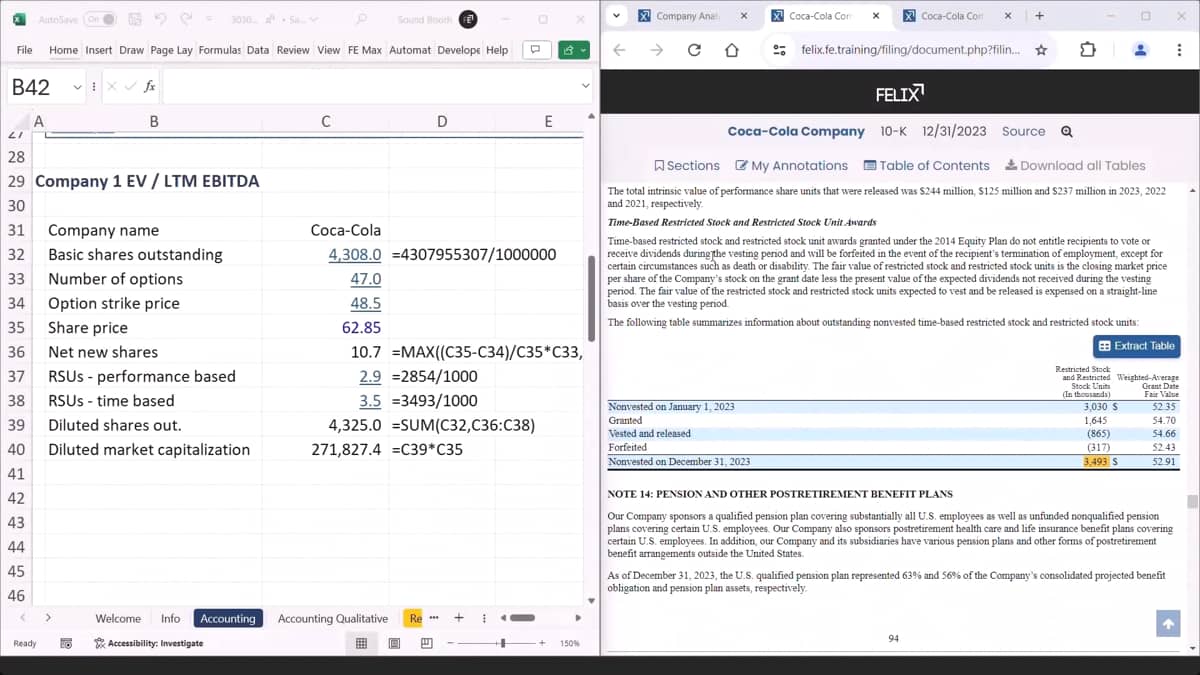Reload the Felix page
The width and height of the screenshot is (1200, 675).
[694, 50]
